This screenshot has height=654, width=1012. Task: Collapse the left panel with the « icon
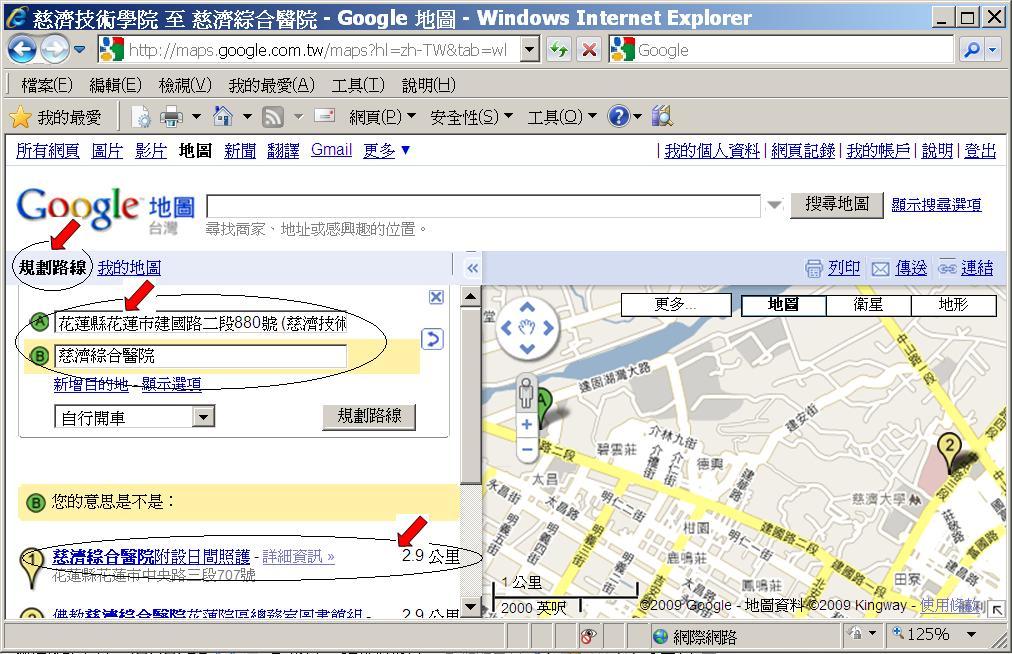472,268
